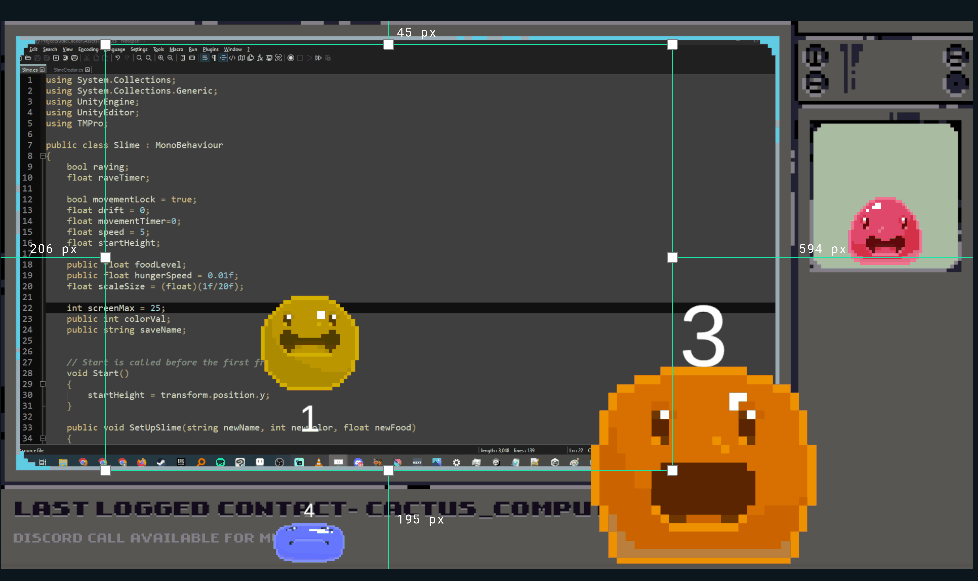Viewport: 978px width, 581px height.
Task: Collapse the Start() method fold marker
Action: (x=42, y=384)
